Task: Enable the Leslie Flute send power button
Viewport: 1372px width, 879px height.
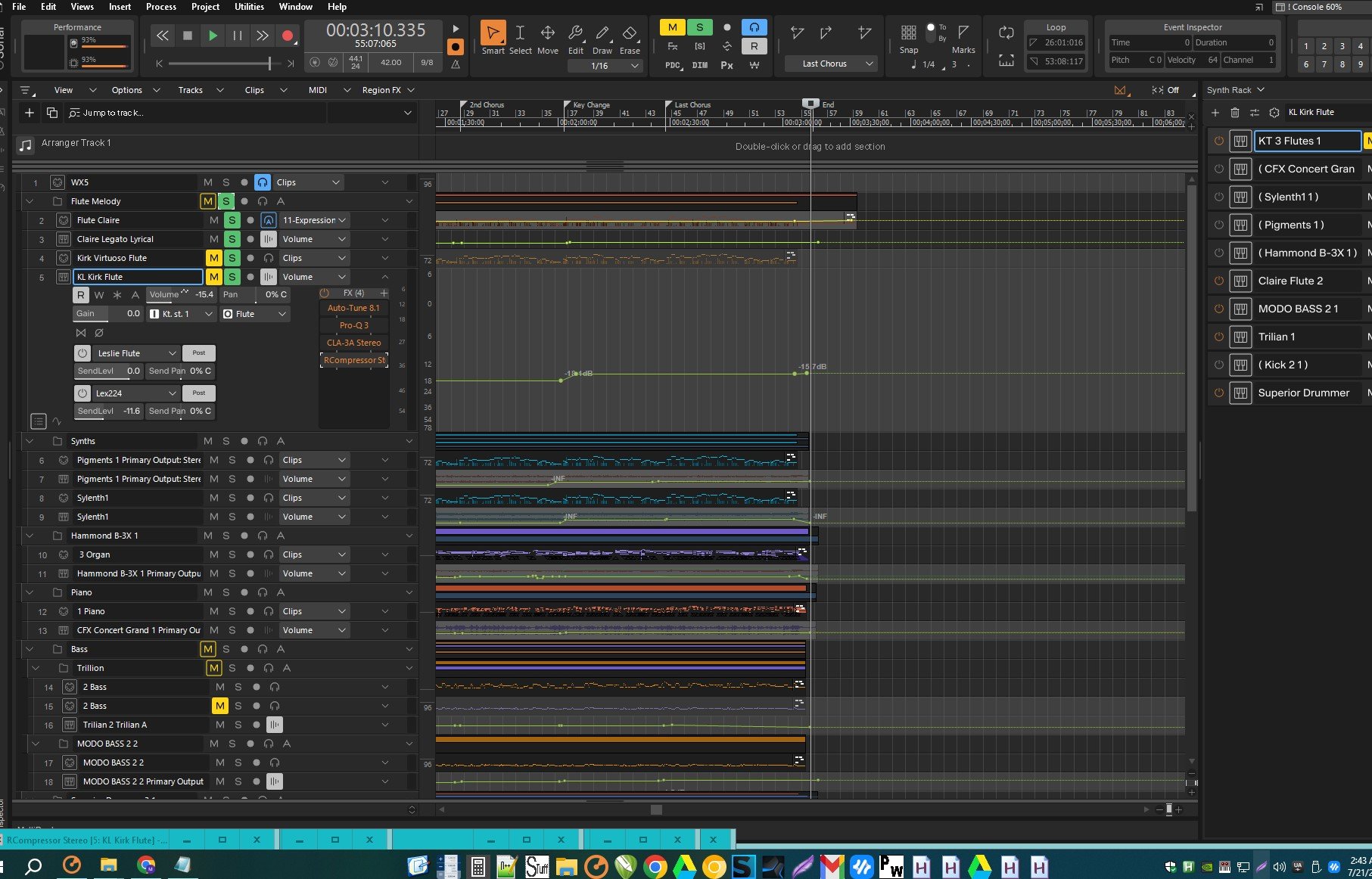Action: coord(82,353)
